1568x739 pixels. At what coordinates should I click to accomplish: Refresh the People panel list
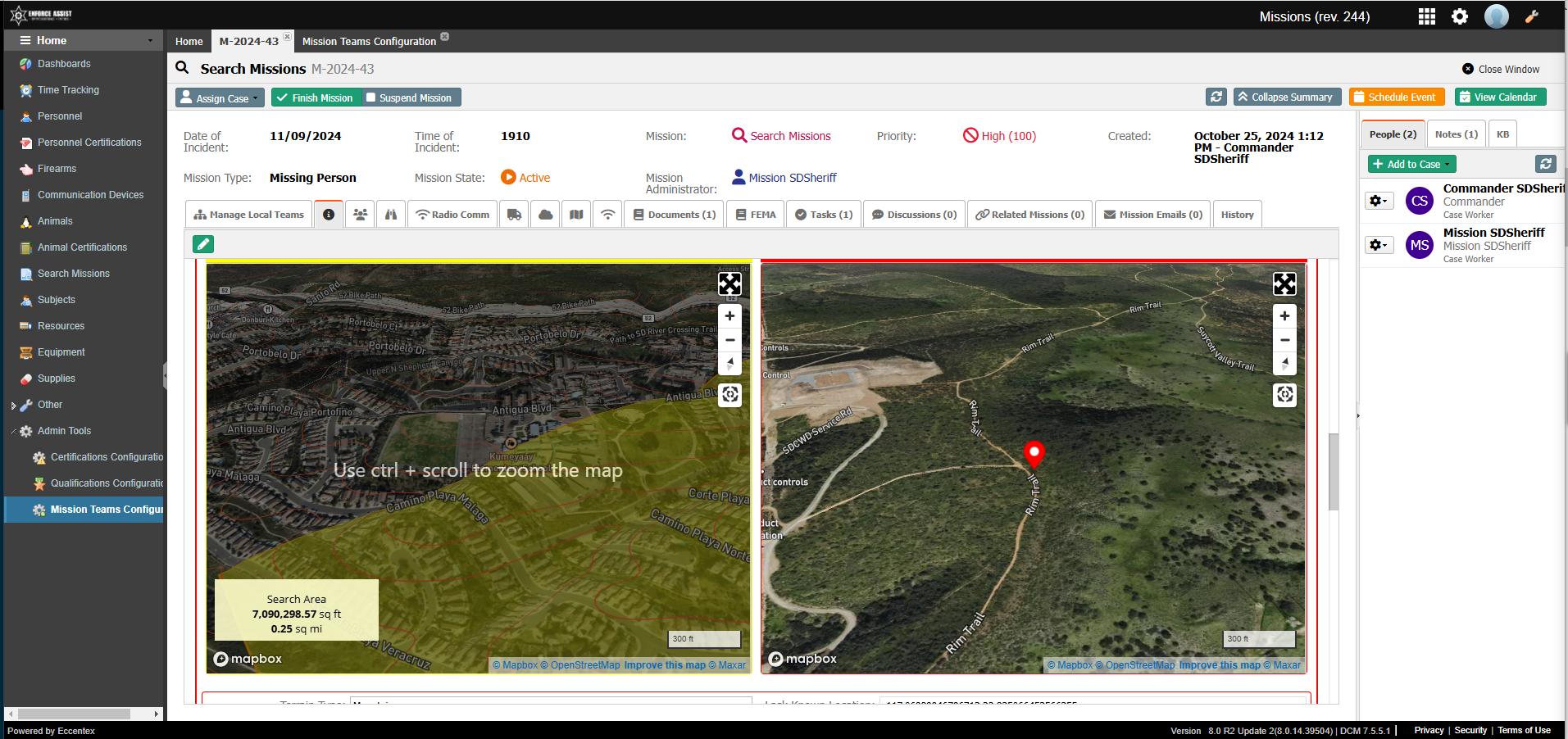click(x=1546, y=164)
